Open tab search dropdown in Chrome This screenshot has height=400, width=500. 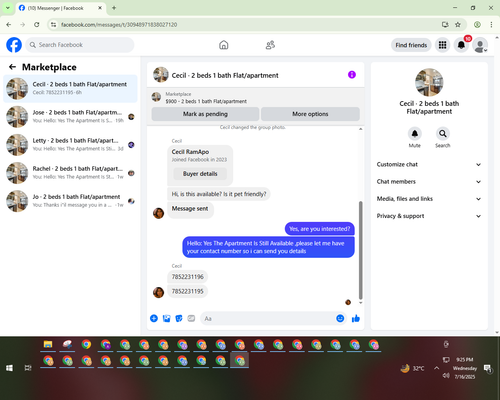click(7, 8)
